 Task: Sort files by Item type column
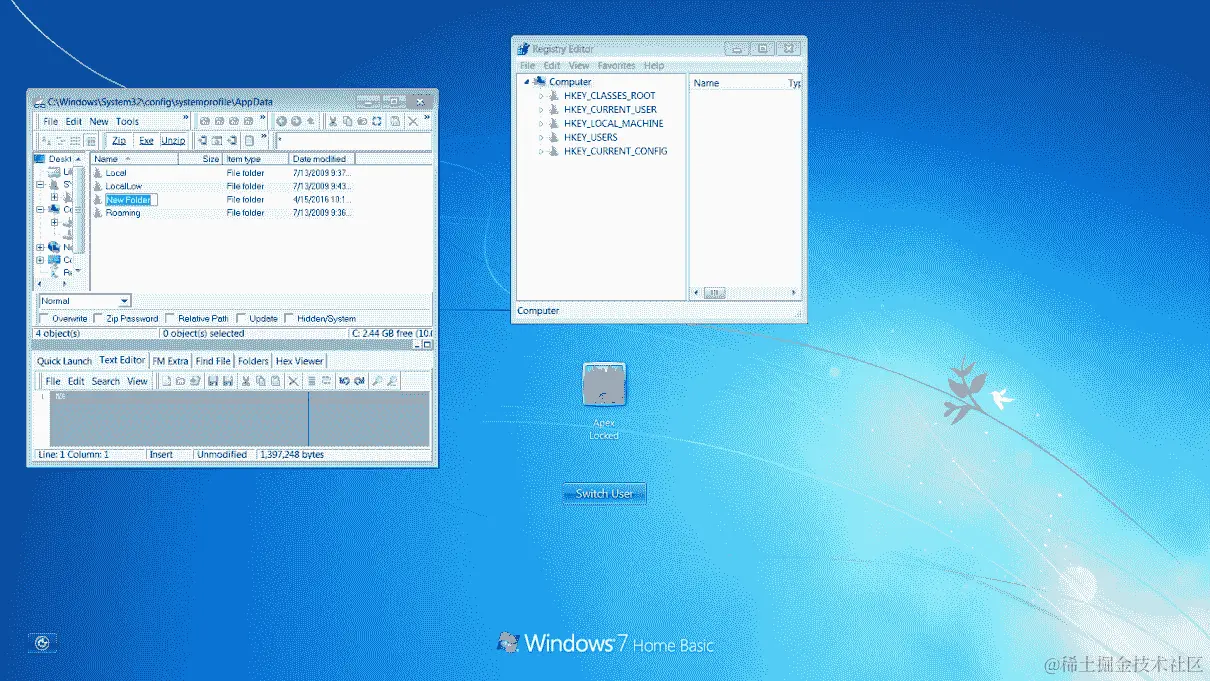(x=256, y=159)
